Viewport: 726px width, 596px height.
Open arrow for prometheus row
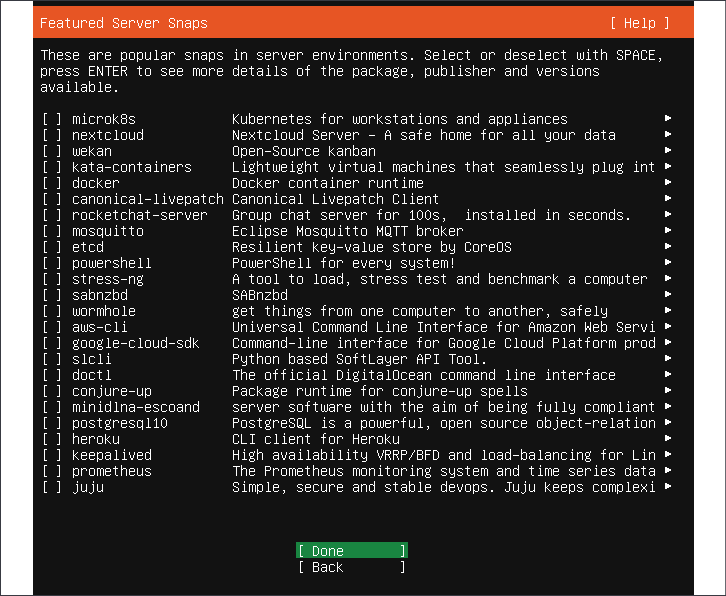[x=668, y=470]
